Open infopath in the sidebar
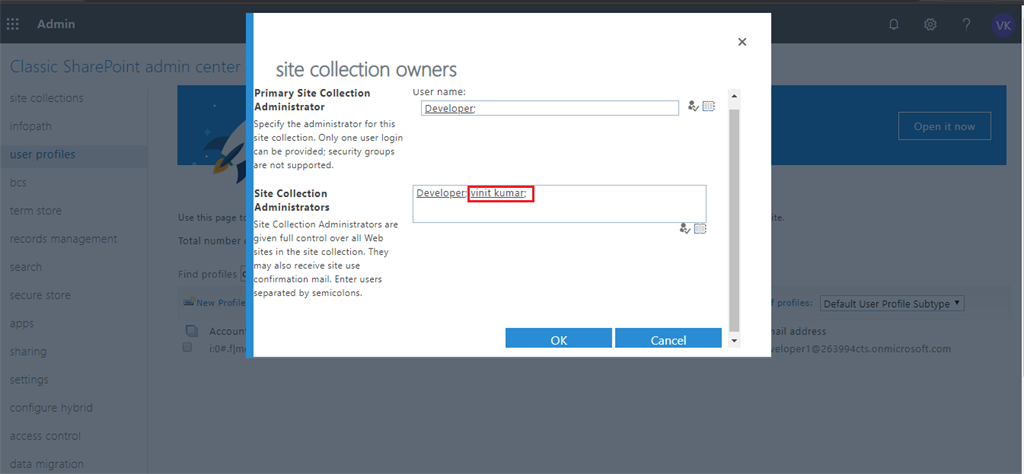Screen dimensions: 1024x474 [x=31, y=126]
